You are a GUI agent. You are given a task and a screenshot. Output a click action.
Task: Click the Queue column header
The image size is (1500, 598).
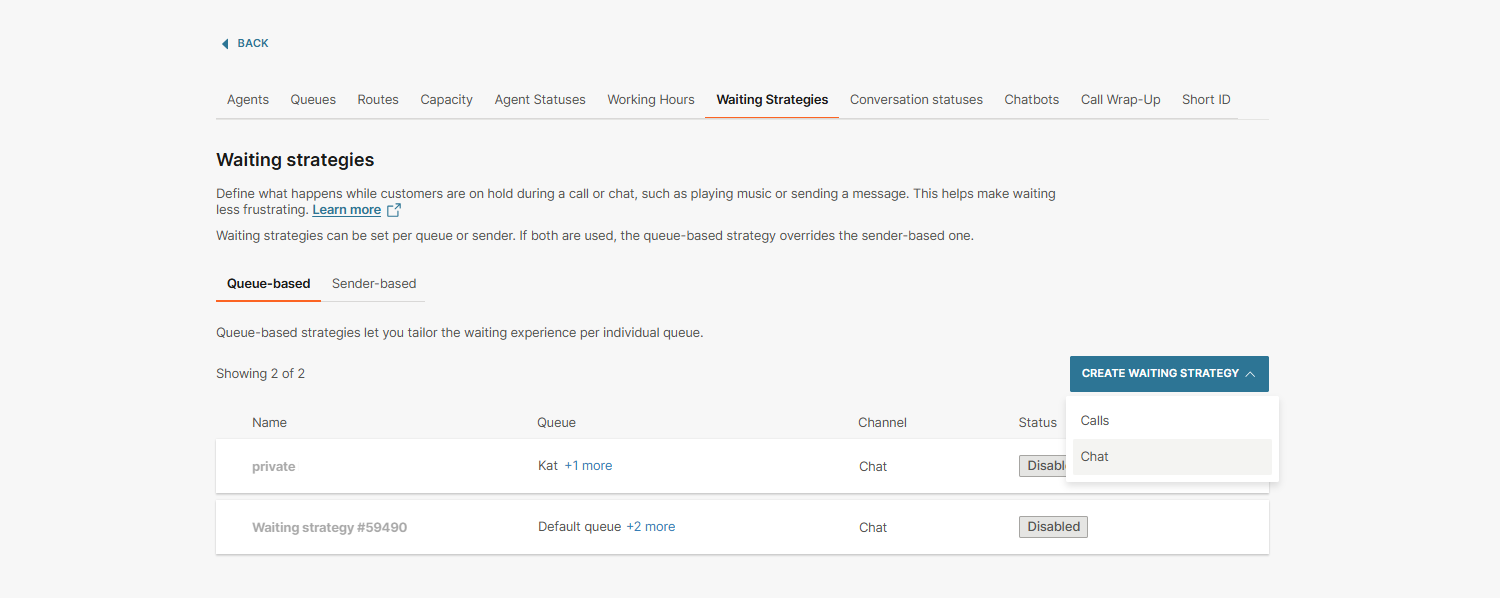(556, 423)
